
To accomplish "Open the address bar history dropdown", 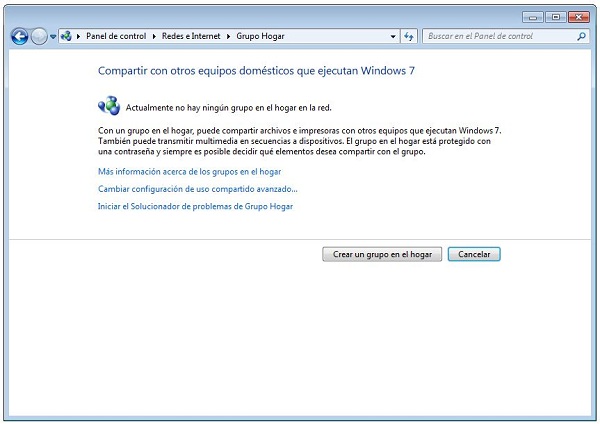I will [x=393, y=36].
